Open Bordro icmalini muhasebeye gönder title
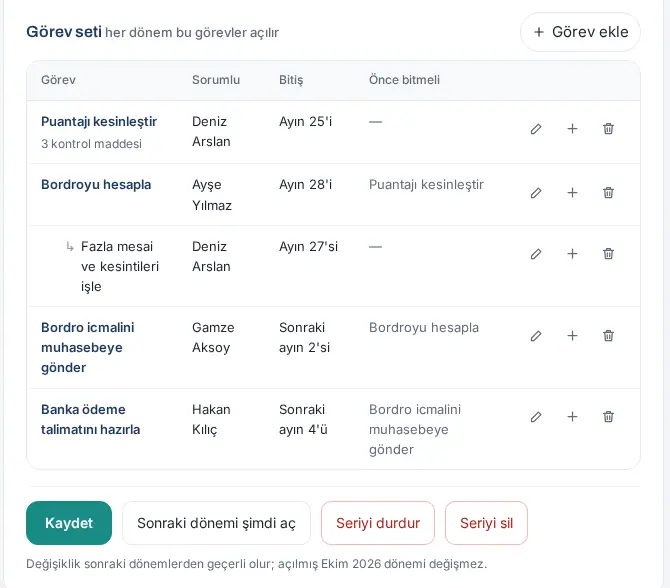Image resolution: width=670 pixels, height=588 pixels. pos(88,347)
